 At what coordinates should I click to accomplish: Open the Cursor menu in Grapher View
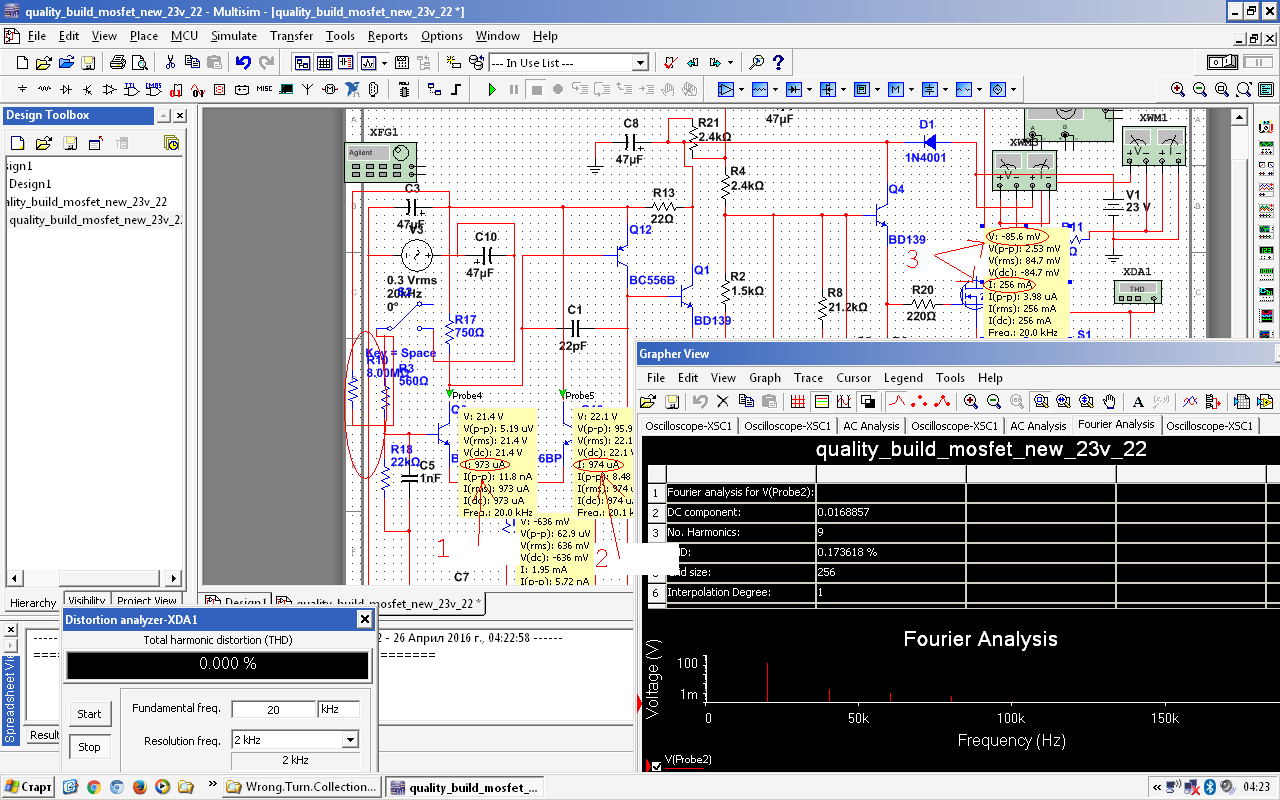(853, 378)
